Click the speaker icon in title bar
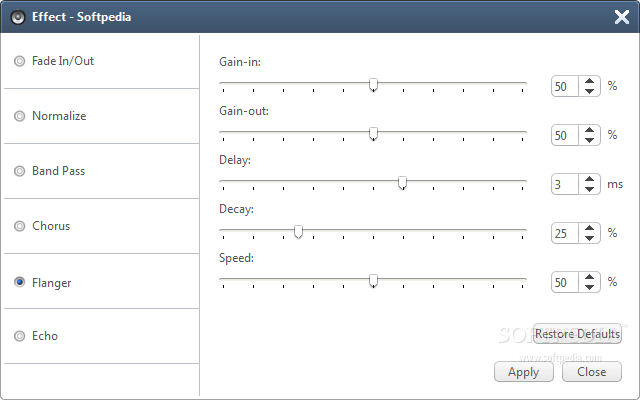This screenshot has width=640, height=400. [x=18, y=17]
